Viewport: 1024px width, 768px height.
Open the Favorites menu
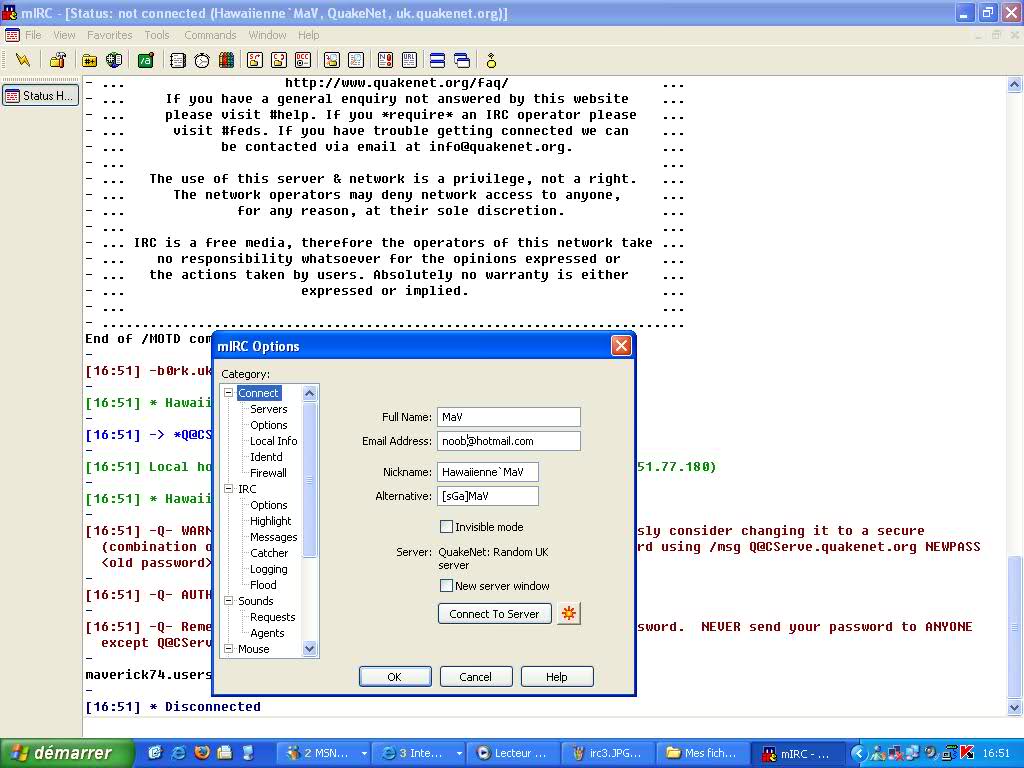coord(110,35)
